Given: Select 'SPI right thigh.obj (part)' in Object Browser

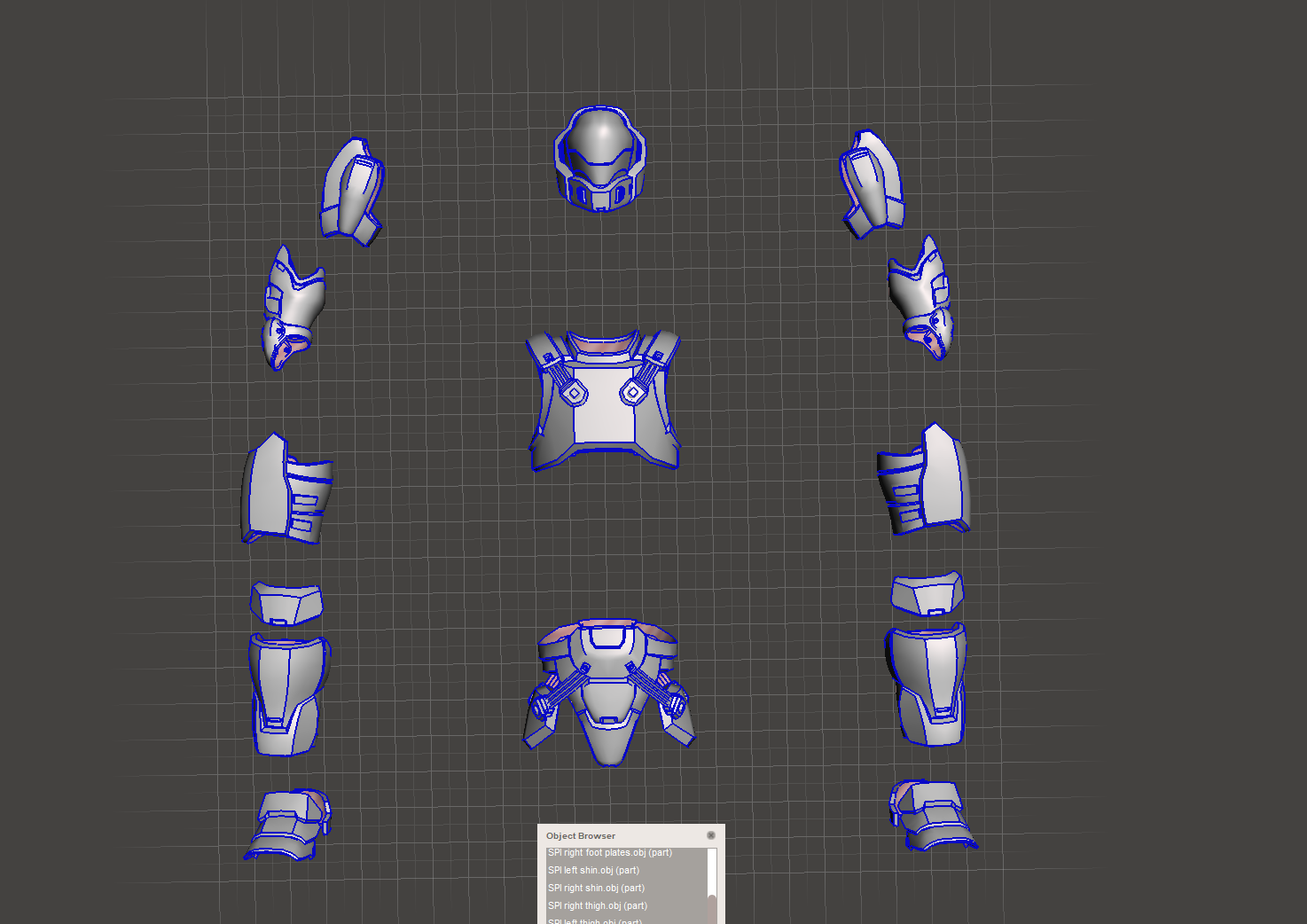Looking at the screenshot, I should tap(625, 905).
